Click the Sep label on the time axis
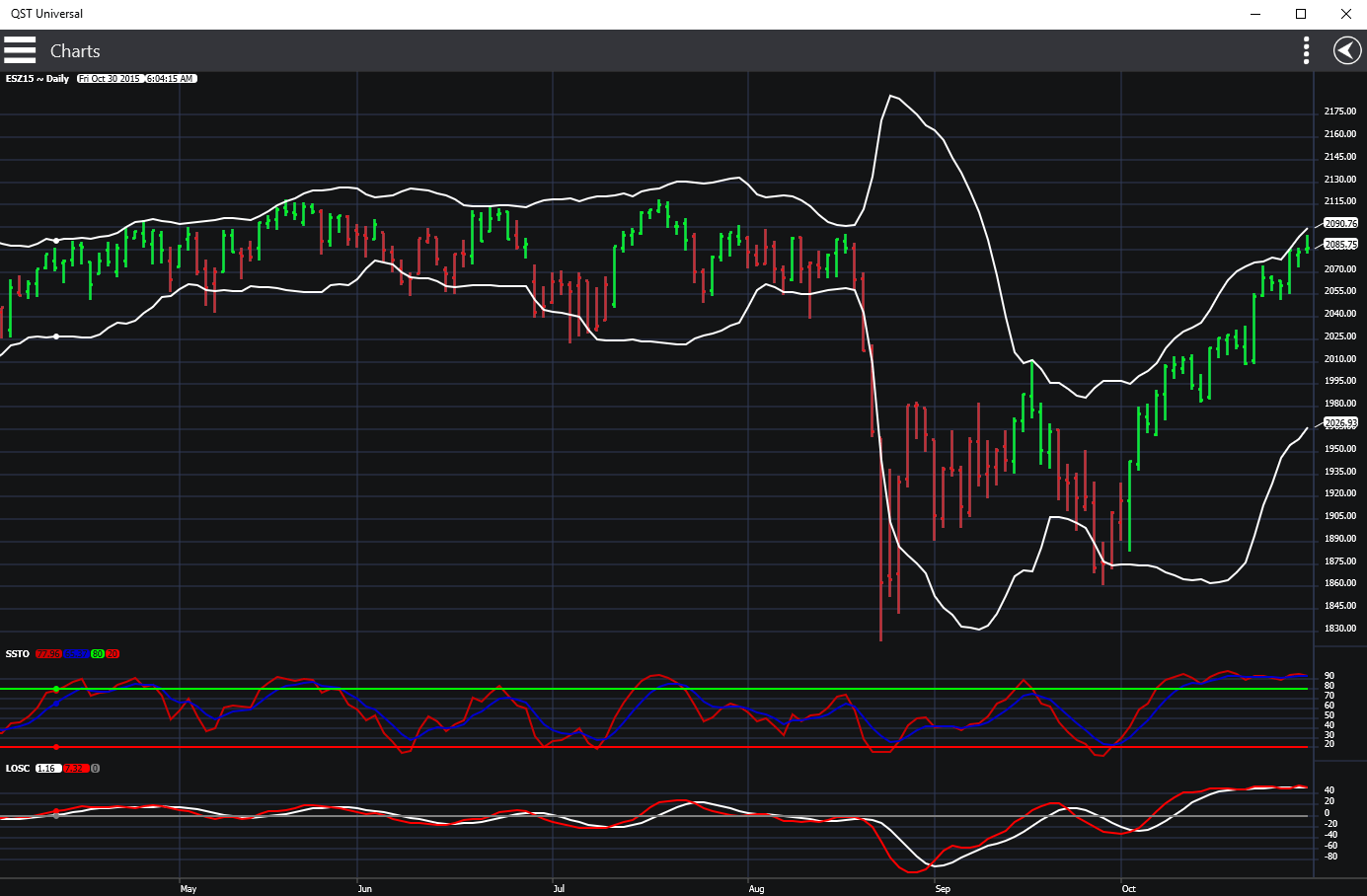The image size is (1367, 896). pyautogui.click(x=943, y=889)
